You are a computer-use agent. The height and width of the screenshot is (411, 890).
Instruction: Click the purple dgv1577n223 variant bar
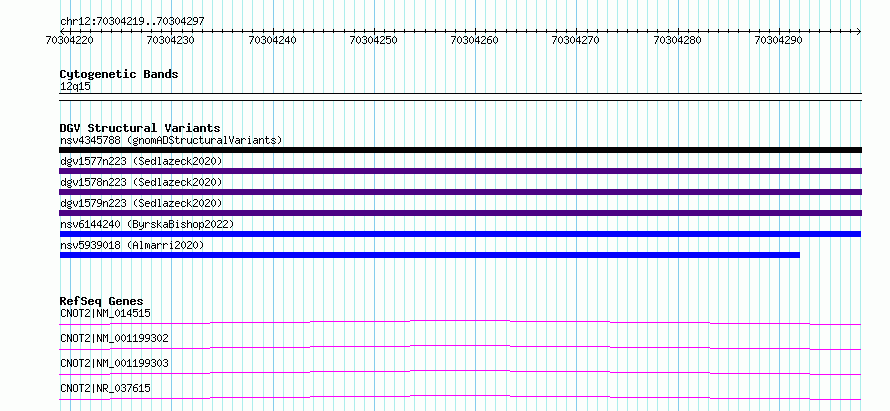(460, 171)
